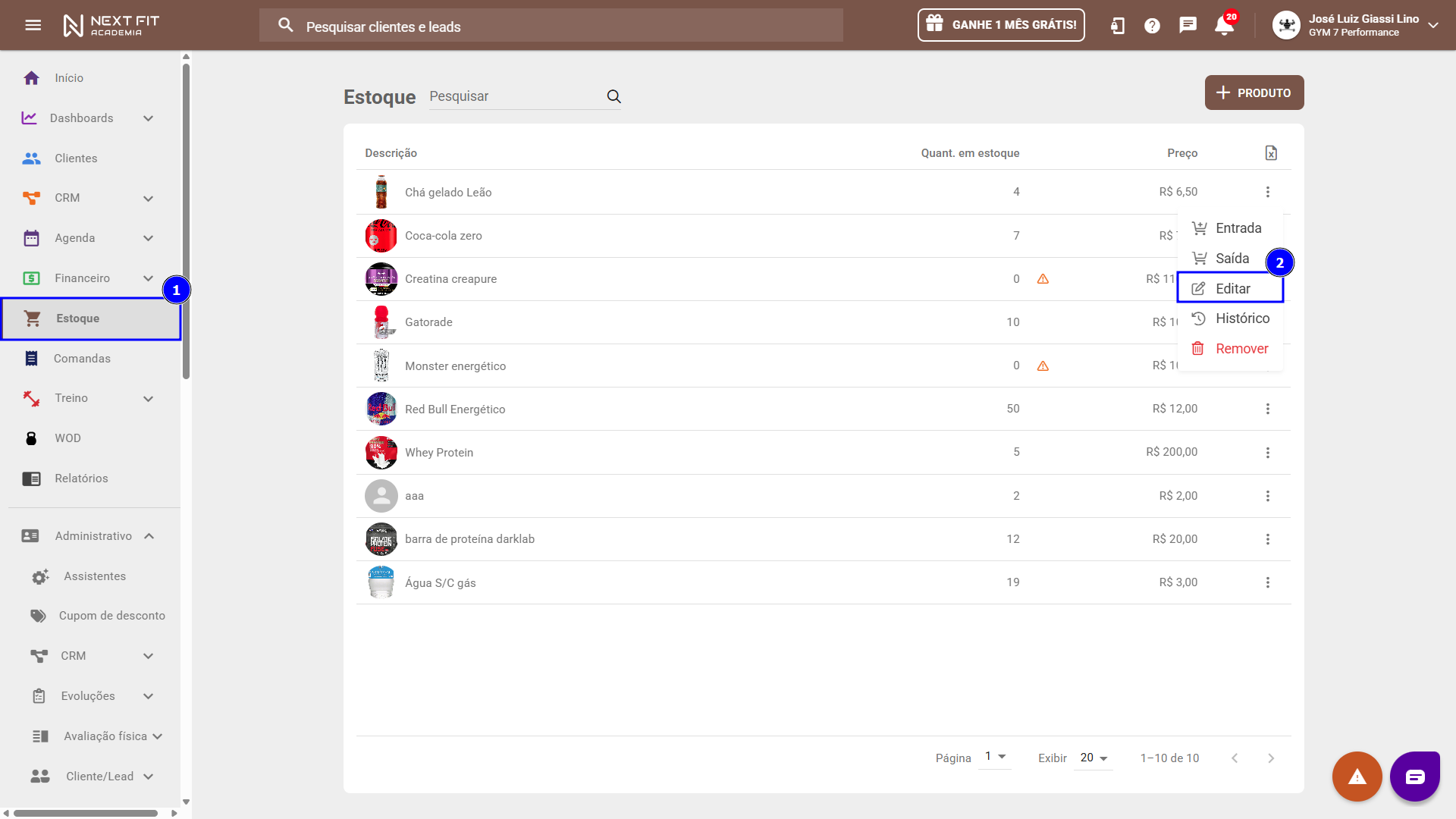Open the purple chat support widget

pos(1414,776)
